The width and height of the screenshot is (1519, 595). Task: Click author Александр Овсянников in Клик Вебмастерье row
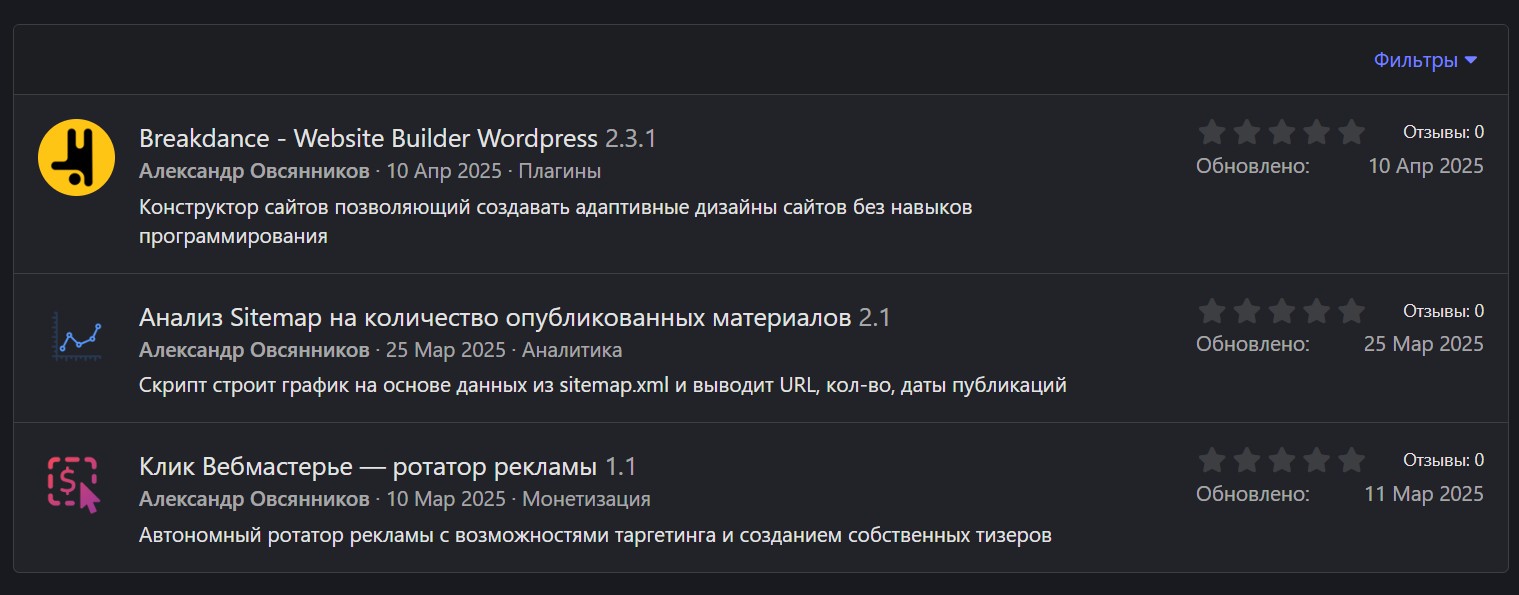tap(254, 499)
